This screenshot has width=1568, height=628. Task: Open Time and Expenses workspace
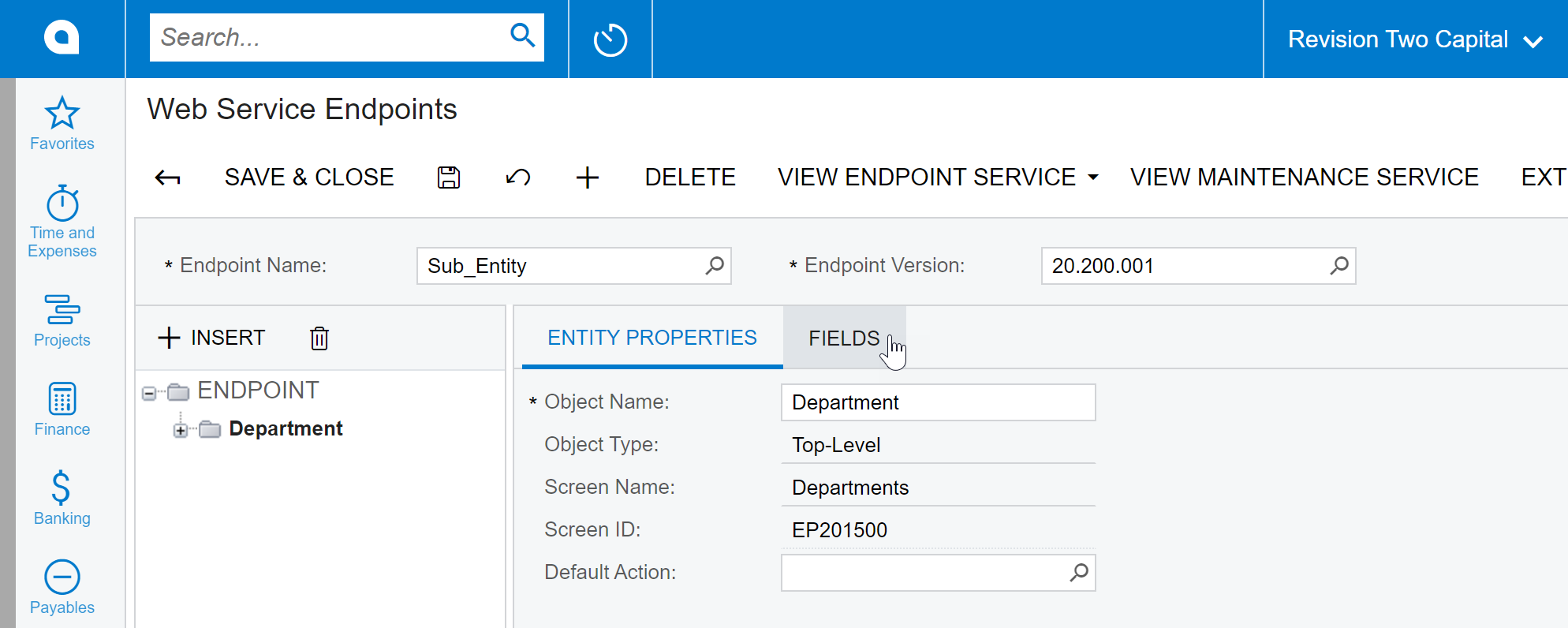62,222
